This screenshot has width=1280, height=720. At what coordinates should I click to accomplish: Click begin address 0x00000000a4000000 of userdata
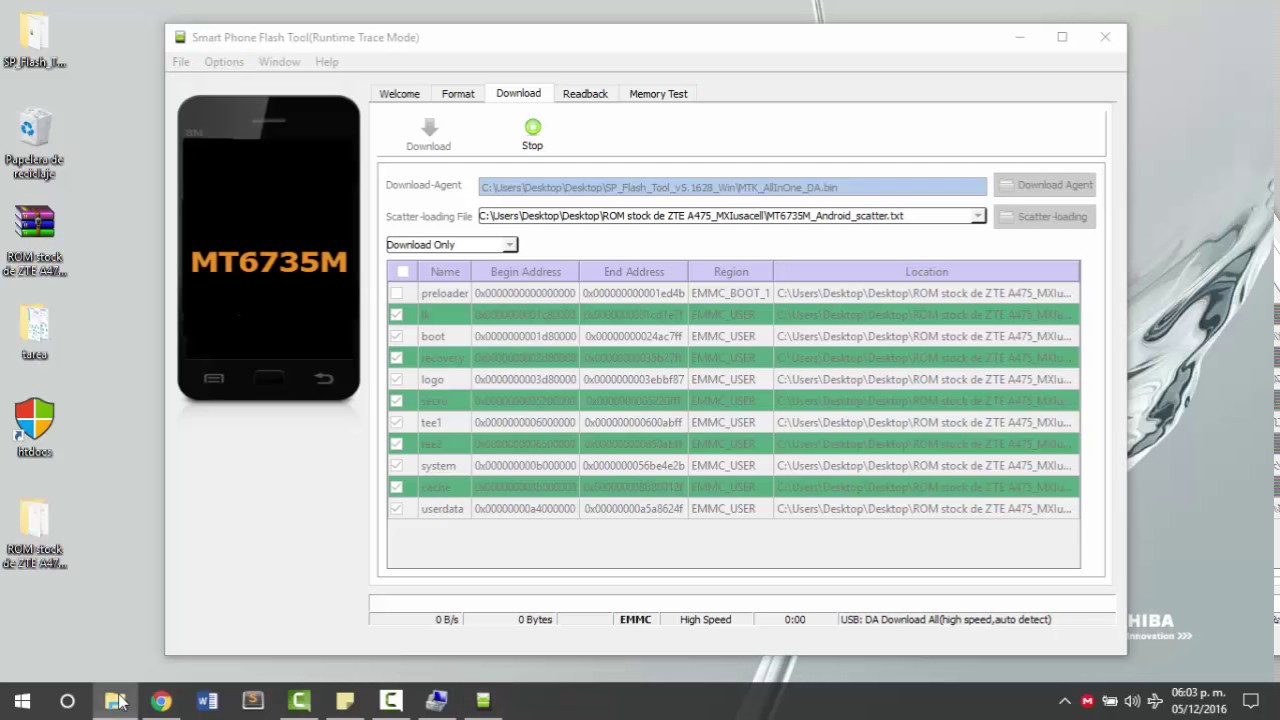pos(525,508)
